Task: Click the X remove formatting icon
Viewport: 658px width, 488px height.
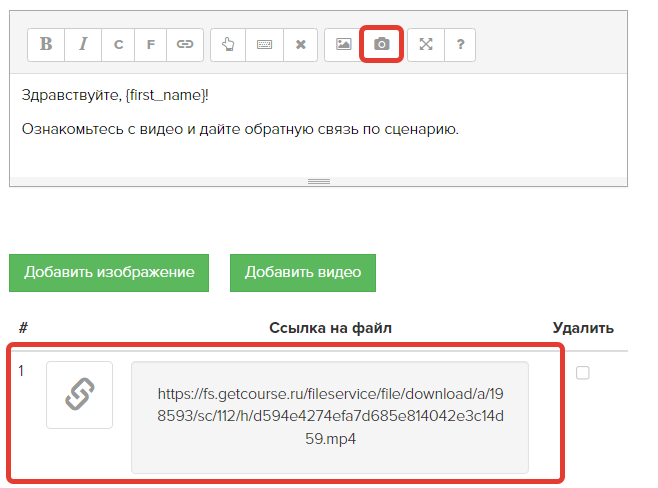Action: tap(300, 44)
